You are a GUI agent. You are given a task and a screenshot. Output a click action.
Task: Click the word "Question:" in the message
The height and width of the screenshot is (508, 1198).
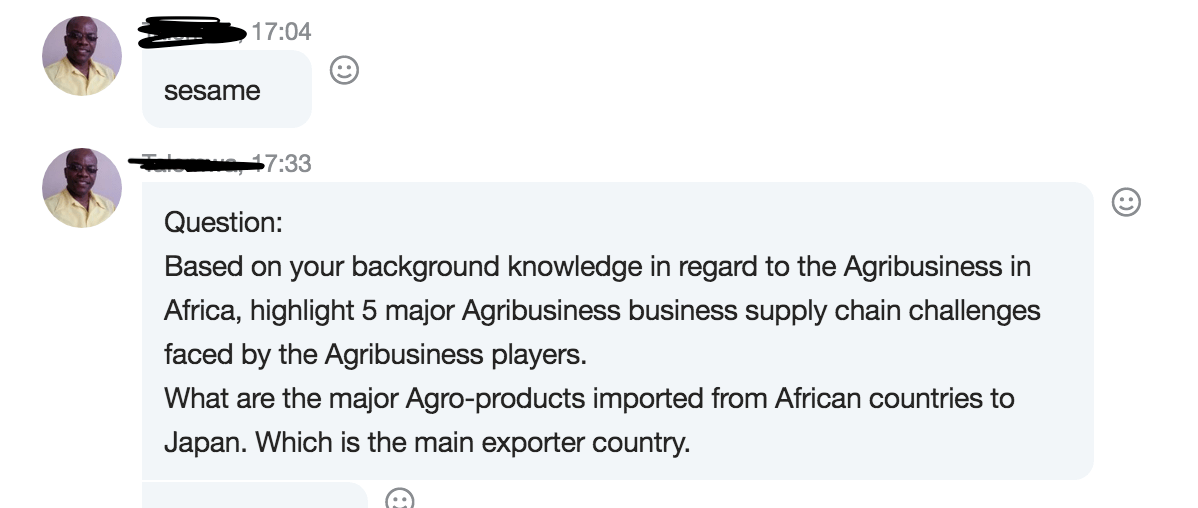click(224, 222)
